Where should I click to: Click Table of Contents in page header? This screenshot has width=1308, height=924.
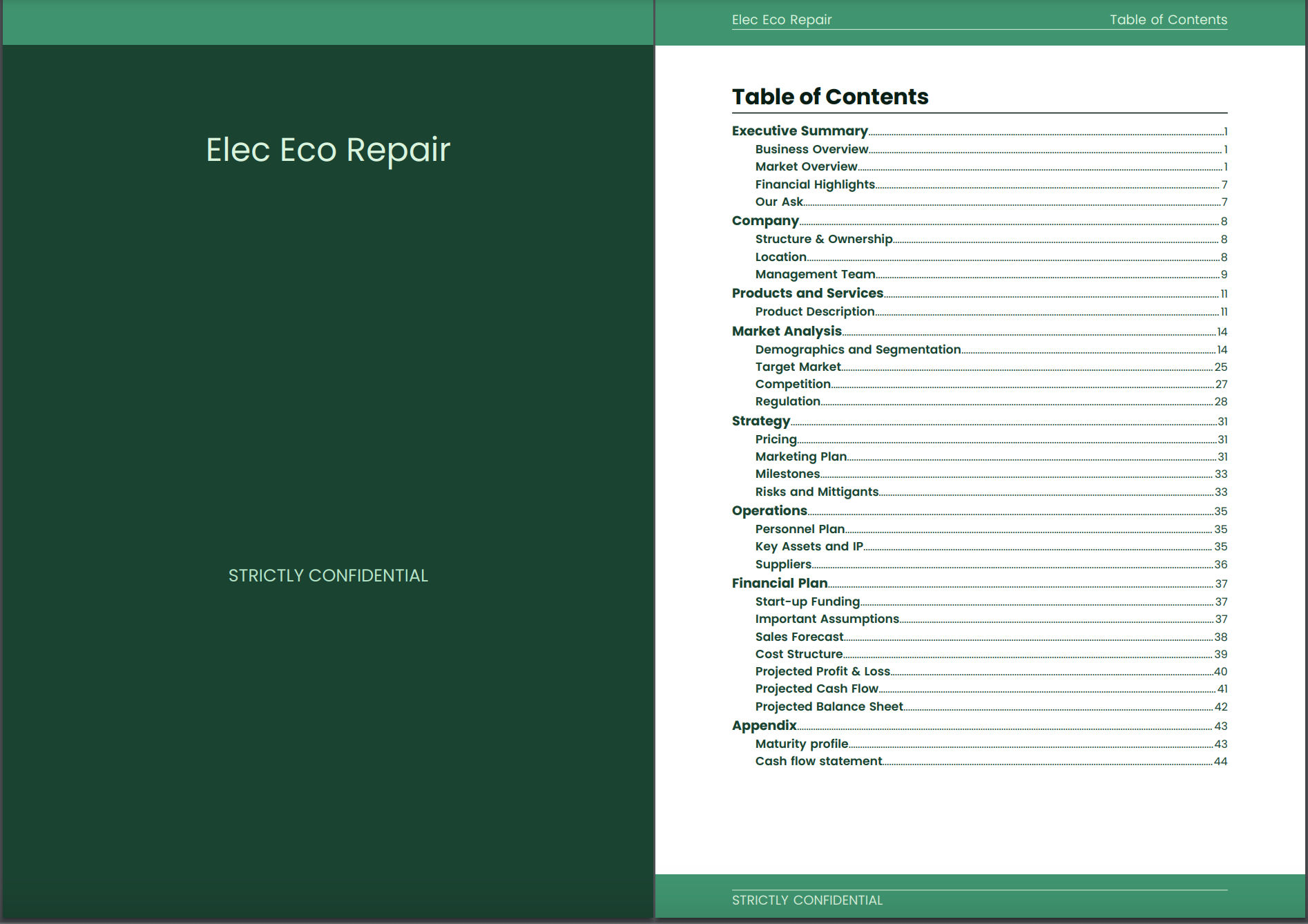(x=1168, y=19)
